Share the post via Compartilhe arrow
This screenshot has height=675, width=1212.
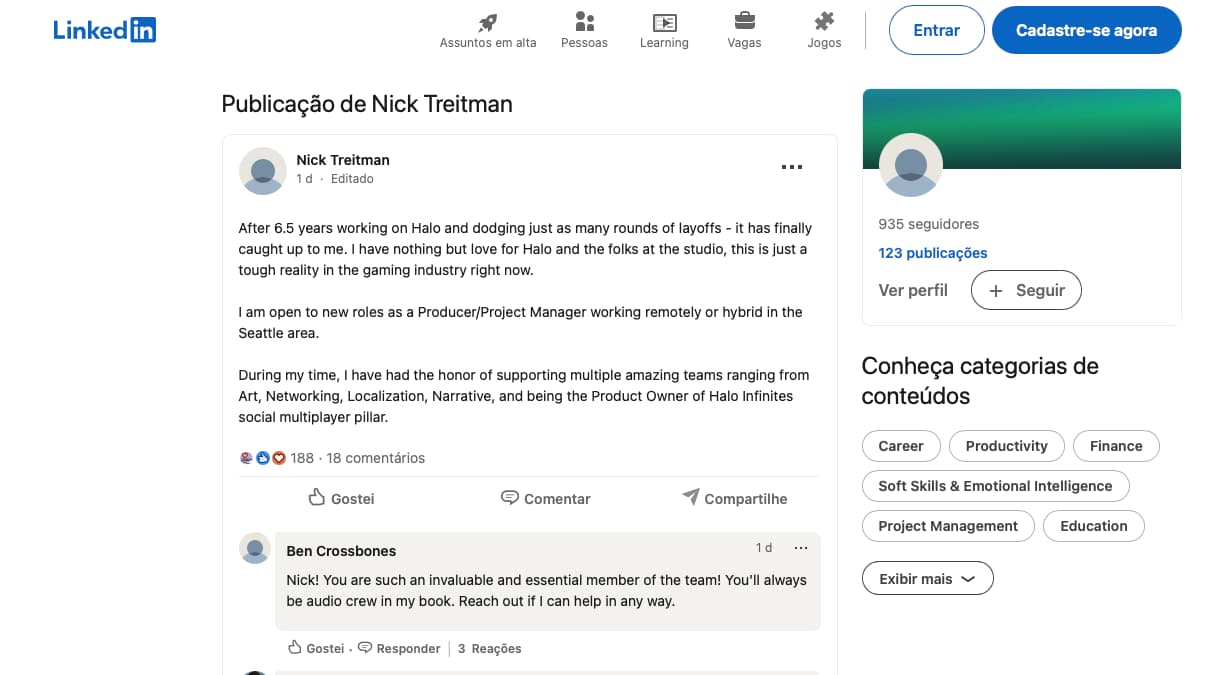coord(734,498)
